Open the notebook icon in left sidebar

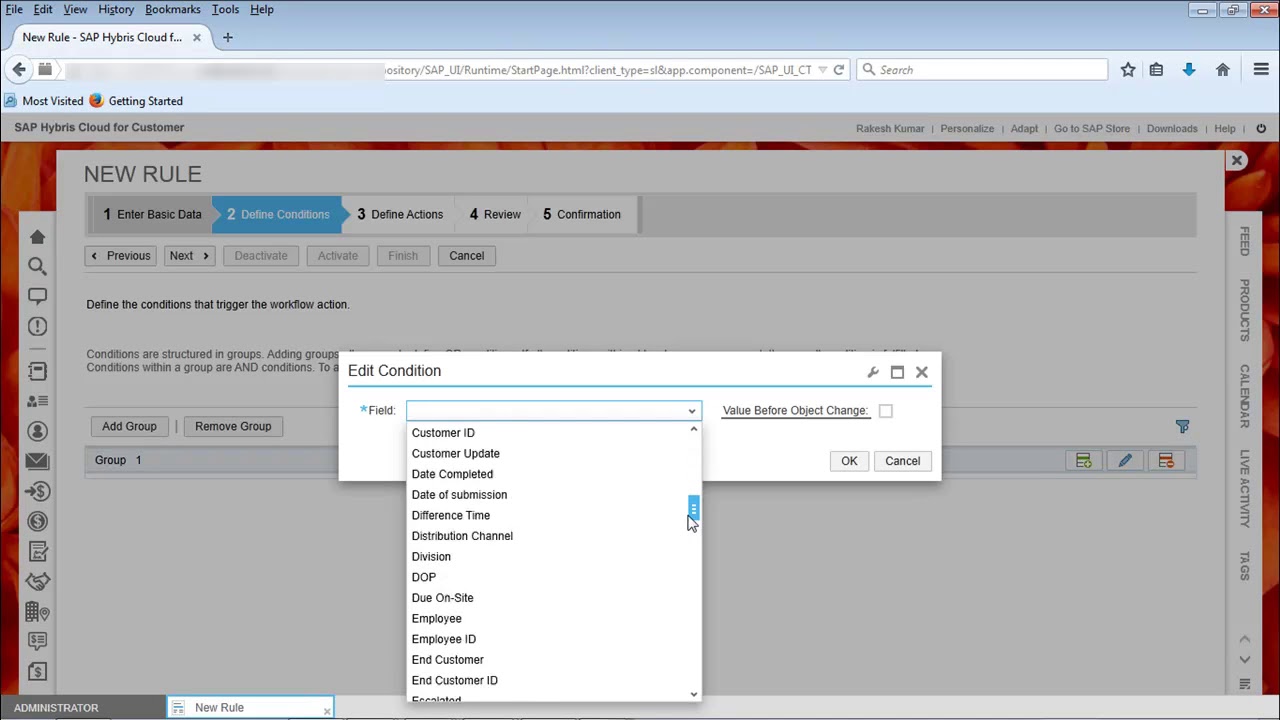pos(37,371)
